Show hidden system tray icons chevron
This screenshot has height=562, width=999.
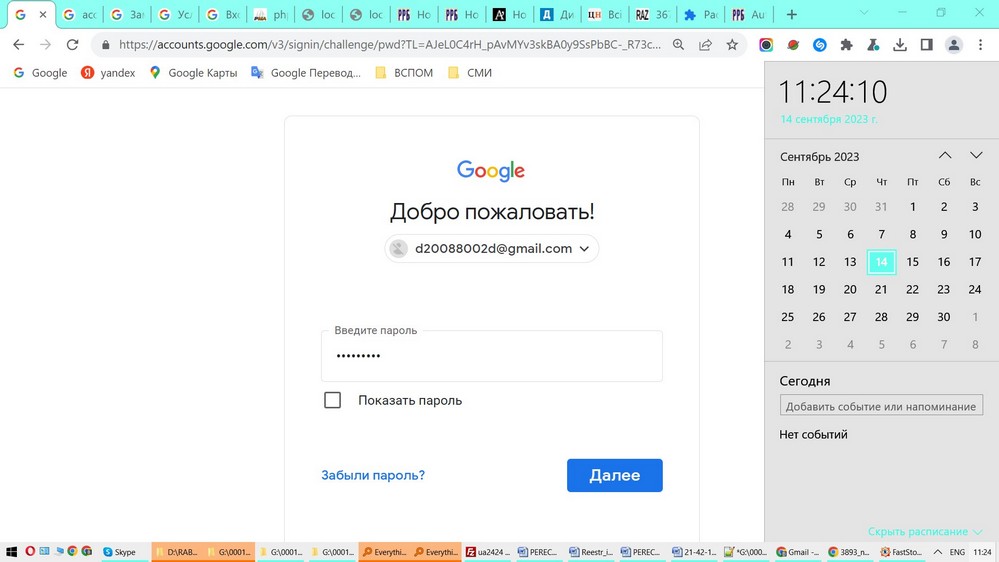[938, 552]
